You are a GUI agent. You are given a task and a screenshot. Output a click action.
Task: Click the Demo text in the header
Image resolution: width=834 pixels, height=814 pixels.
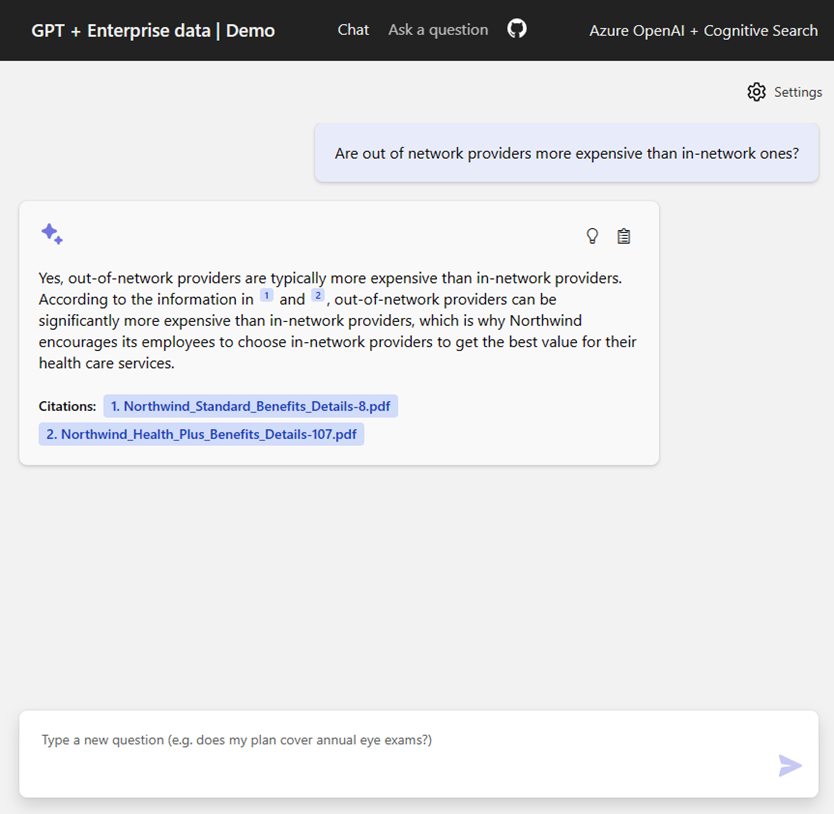coord(250,30)
